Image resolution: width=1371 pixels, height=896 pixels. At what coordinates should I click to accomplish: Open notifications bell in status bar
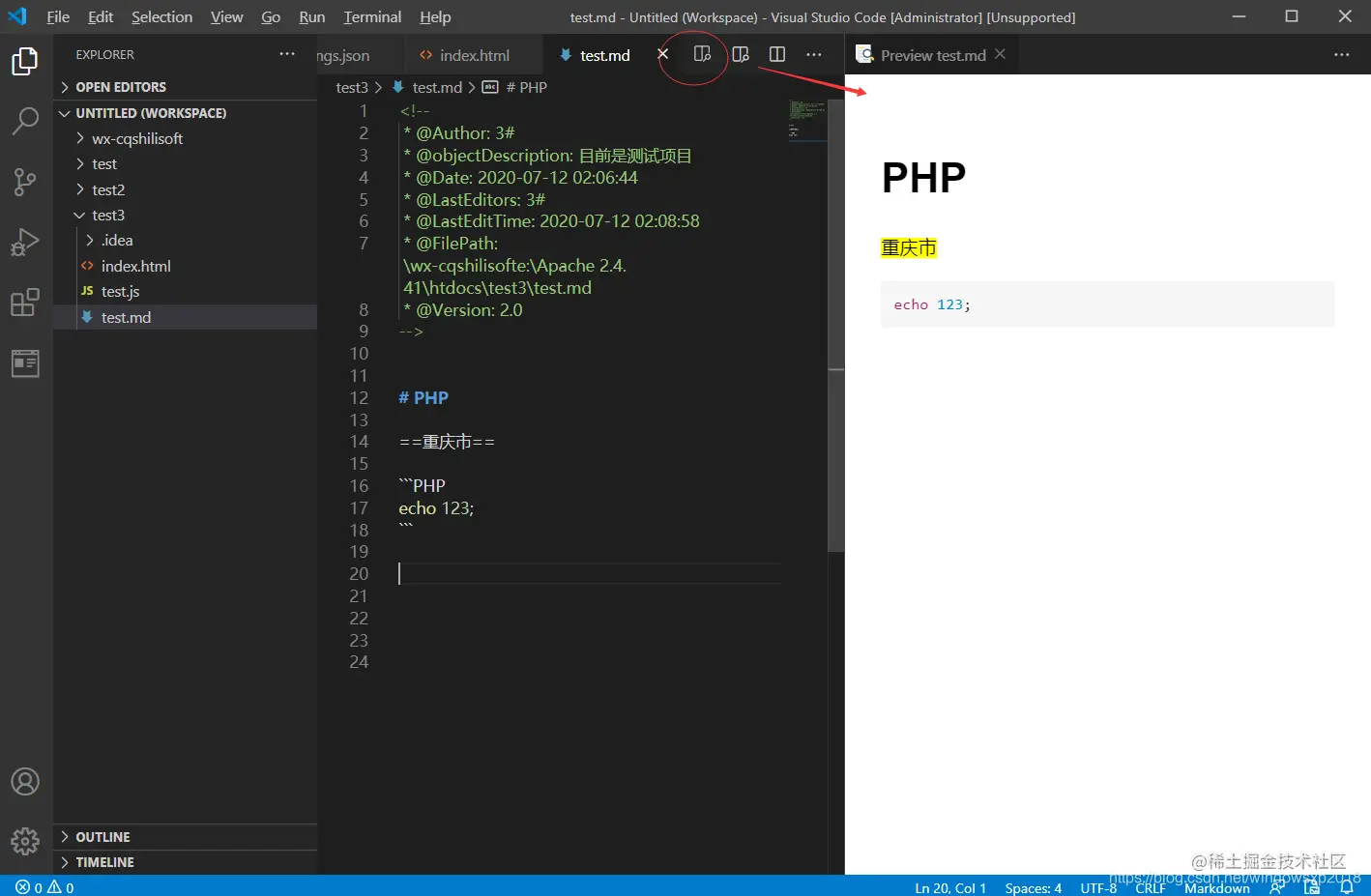tap(1346, 887)
